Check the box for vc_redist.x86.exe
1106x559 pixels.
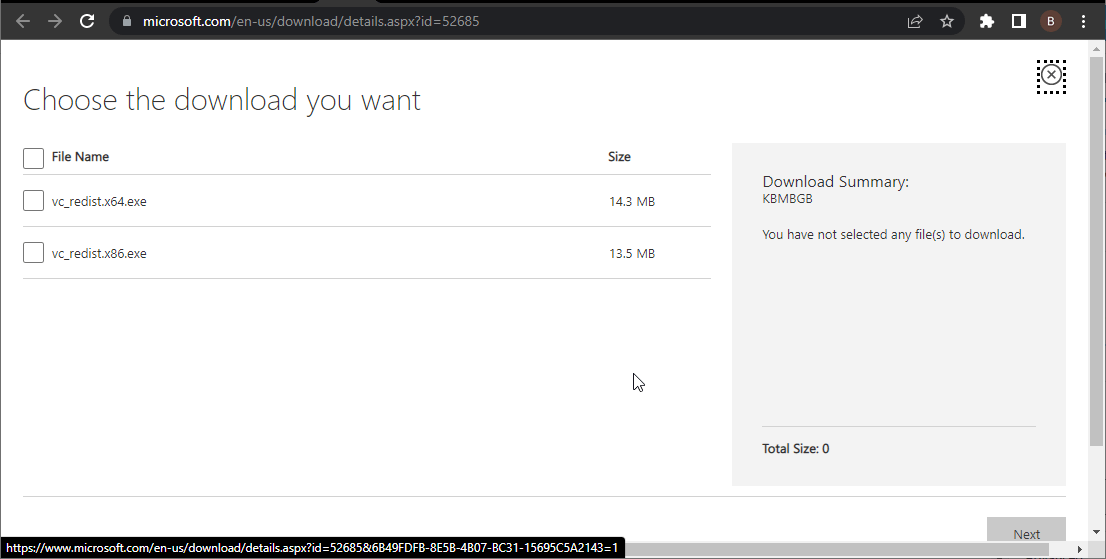point(33,252)
